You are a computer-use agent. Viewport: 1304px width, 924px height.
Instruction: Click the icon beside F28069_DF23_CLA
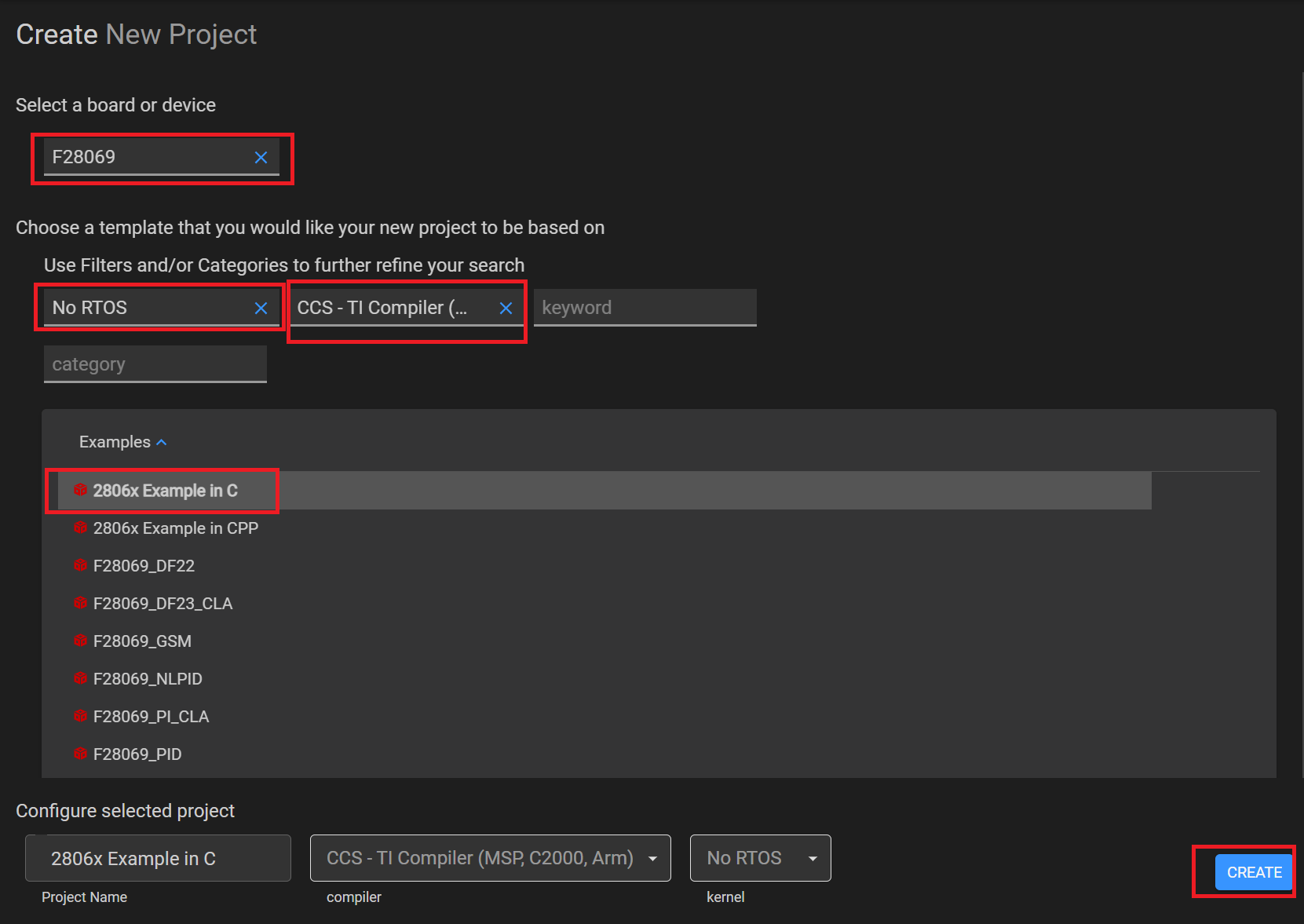[x=80, y=603]
